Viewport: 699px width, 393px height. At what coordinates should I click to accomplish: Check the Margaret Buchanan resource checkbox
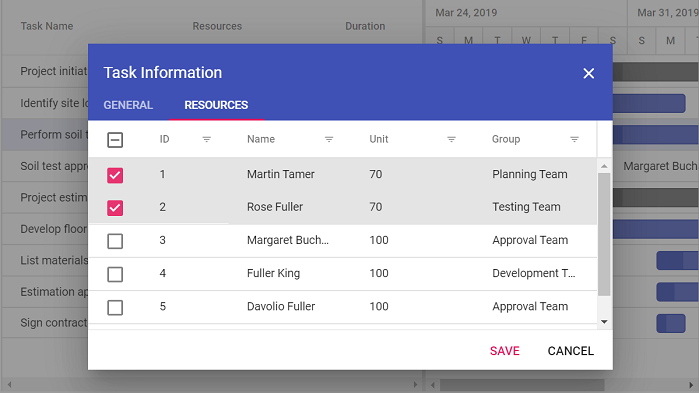115,241
